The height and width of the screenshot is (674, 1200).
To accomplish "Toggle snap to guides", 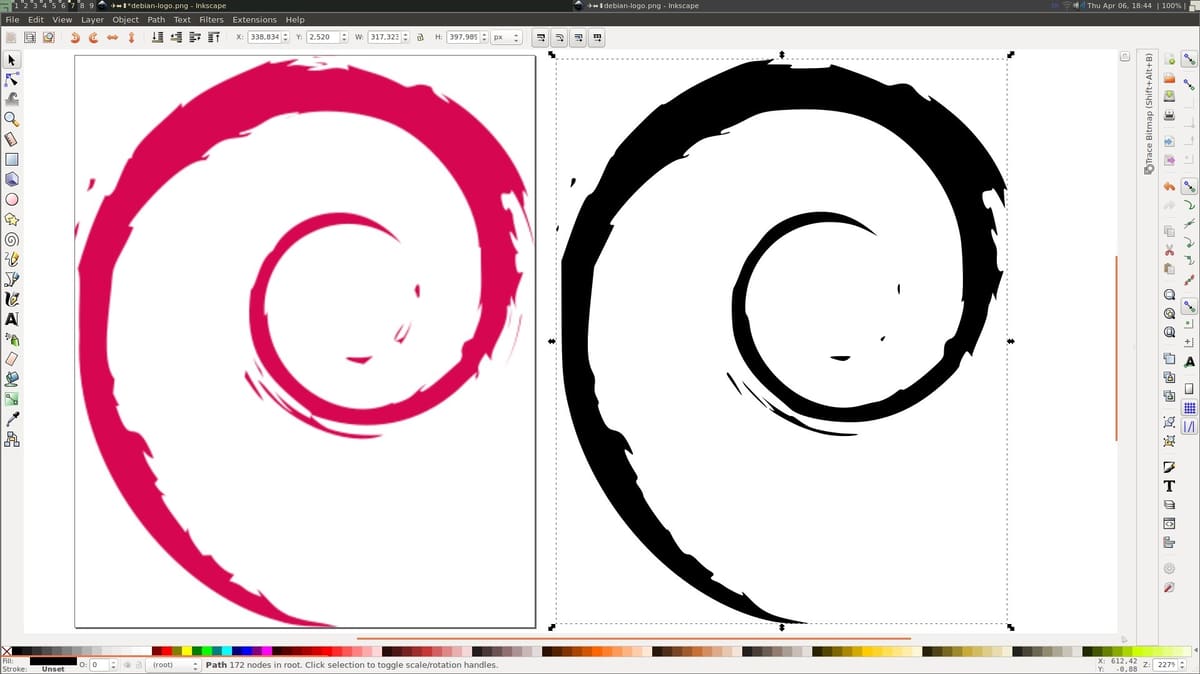I will point(1189,427).
